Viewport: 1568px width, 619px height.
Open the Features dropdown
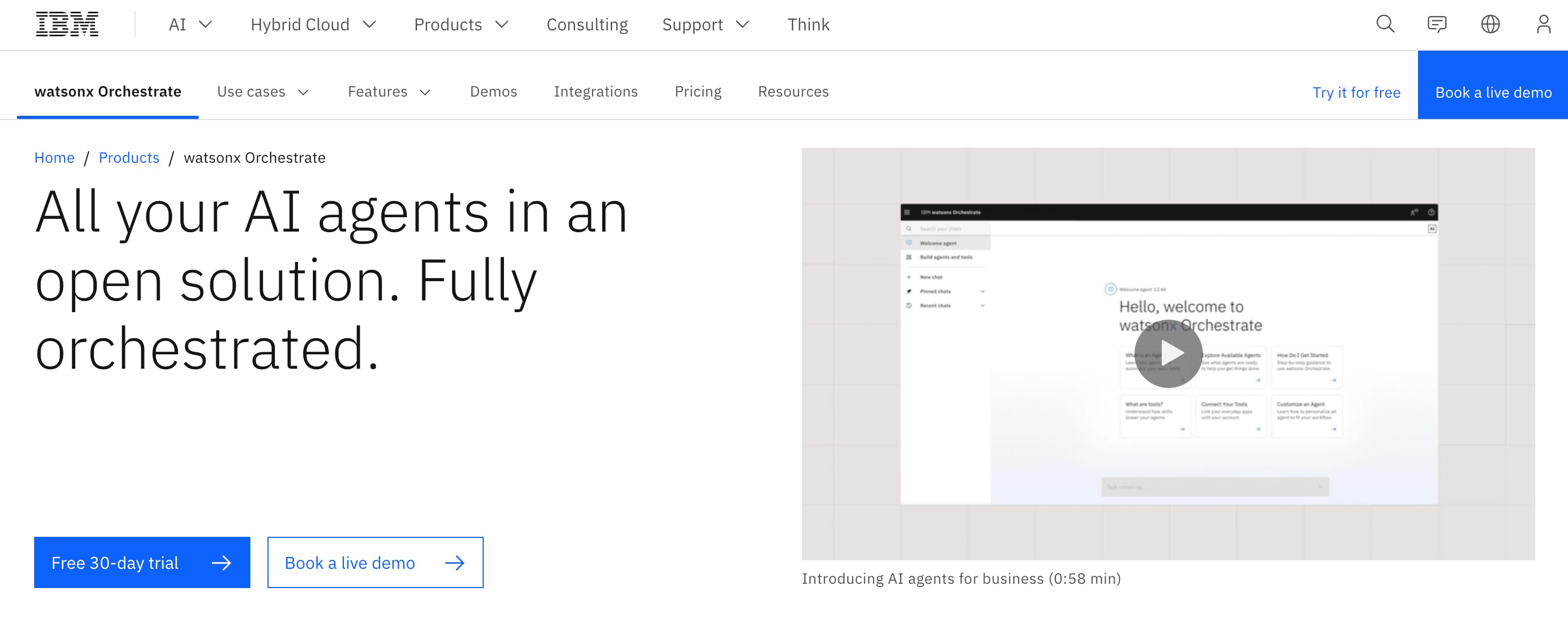390,91
